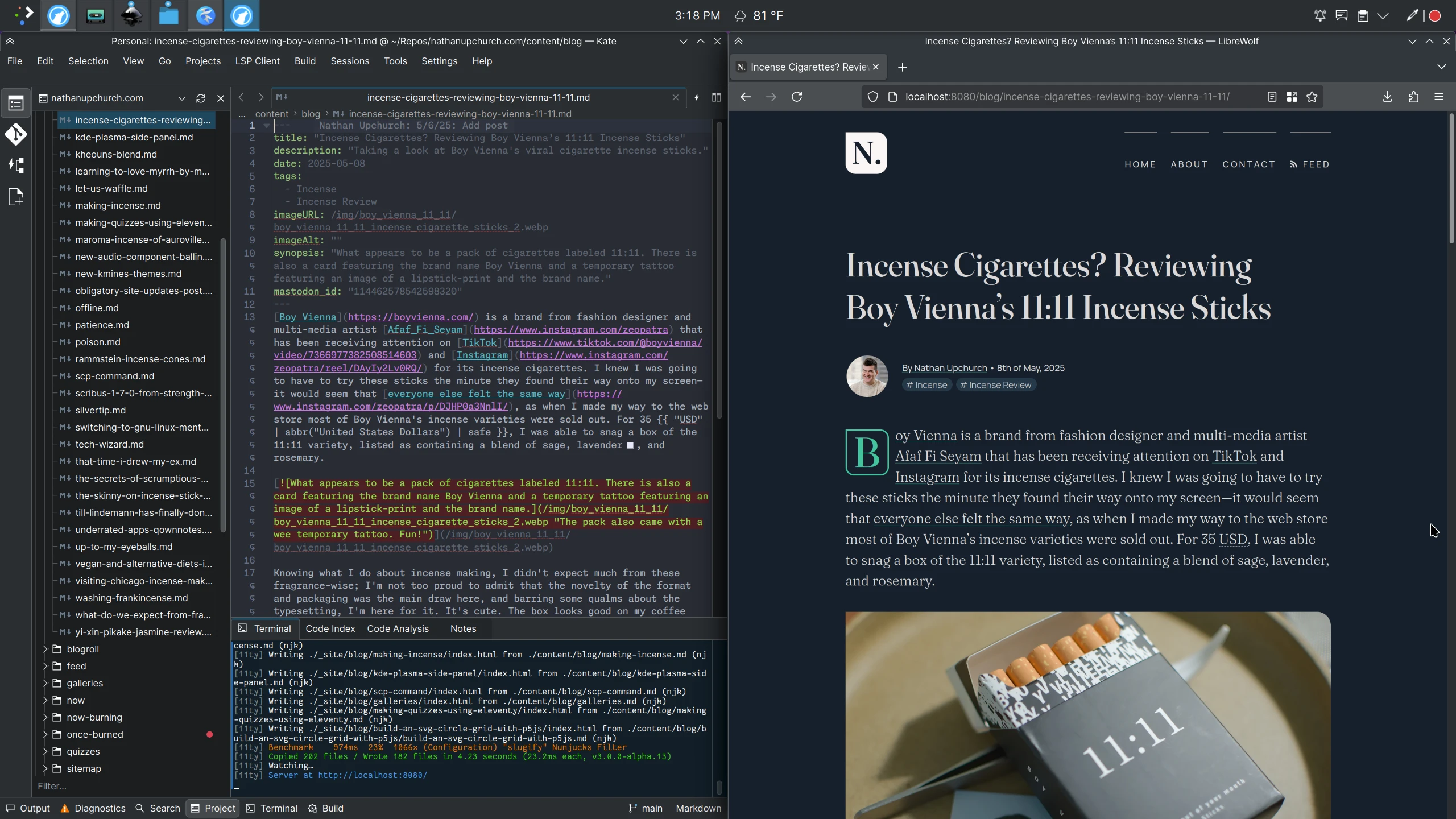Click the Incense Review tag link
This screenshot has height=819, width=1456.
point(995,385)
